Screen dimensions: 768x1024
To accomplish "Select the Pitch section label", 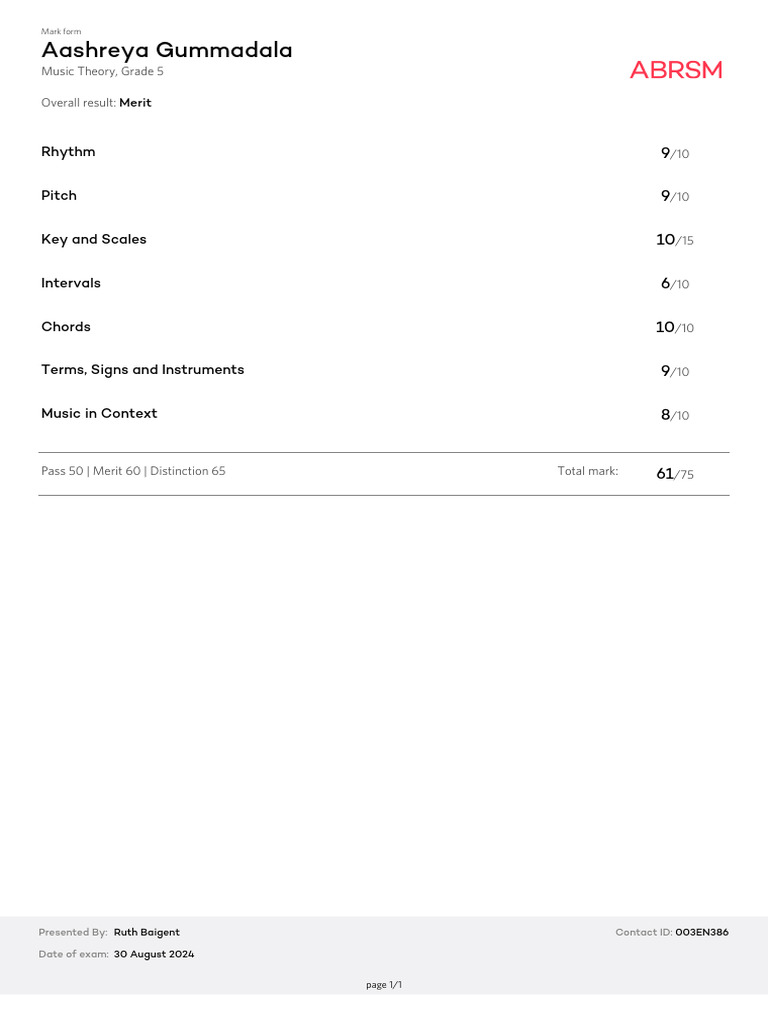I will coord(59,196).
